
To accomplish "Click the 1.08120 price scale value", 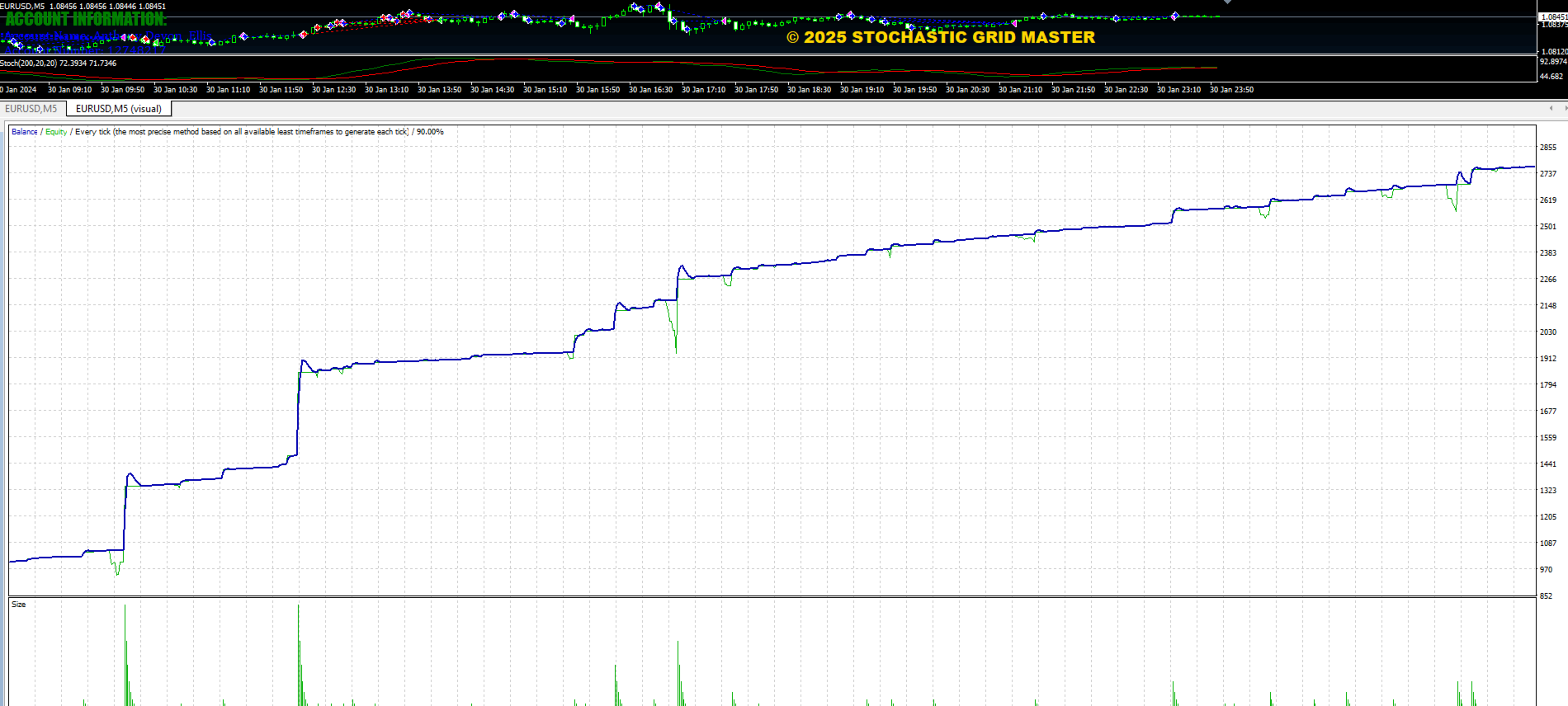I will (x=1554, y=51).
